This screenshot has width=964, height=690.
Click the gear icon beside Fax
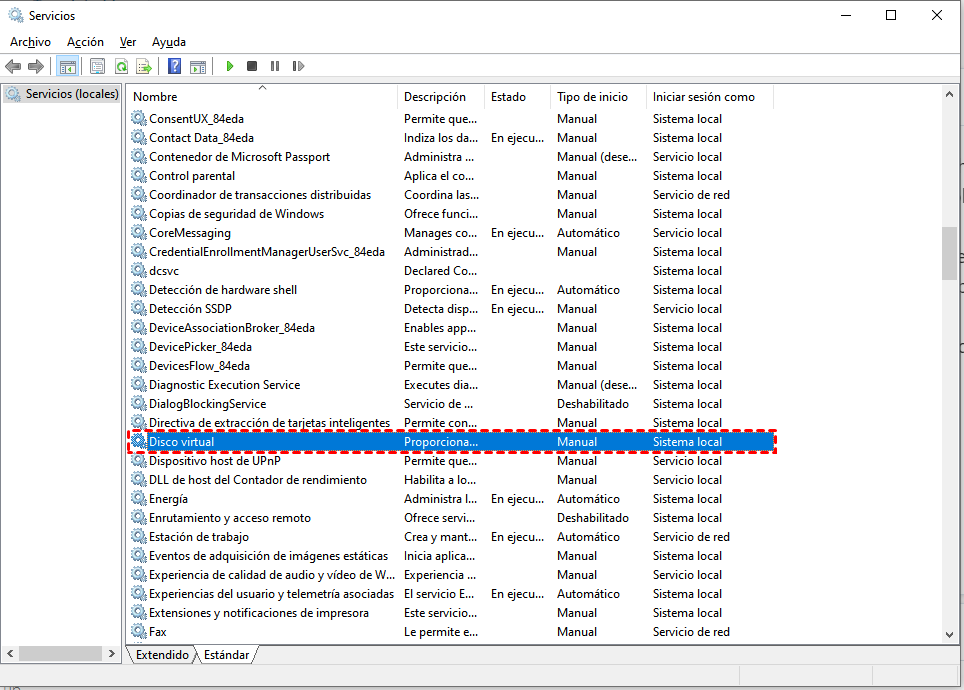(x=139, y=632)
